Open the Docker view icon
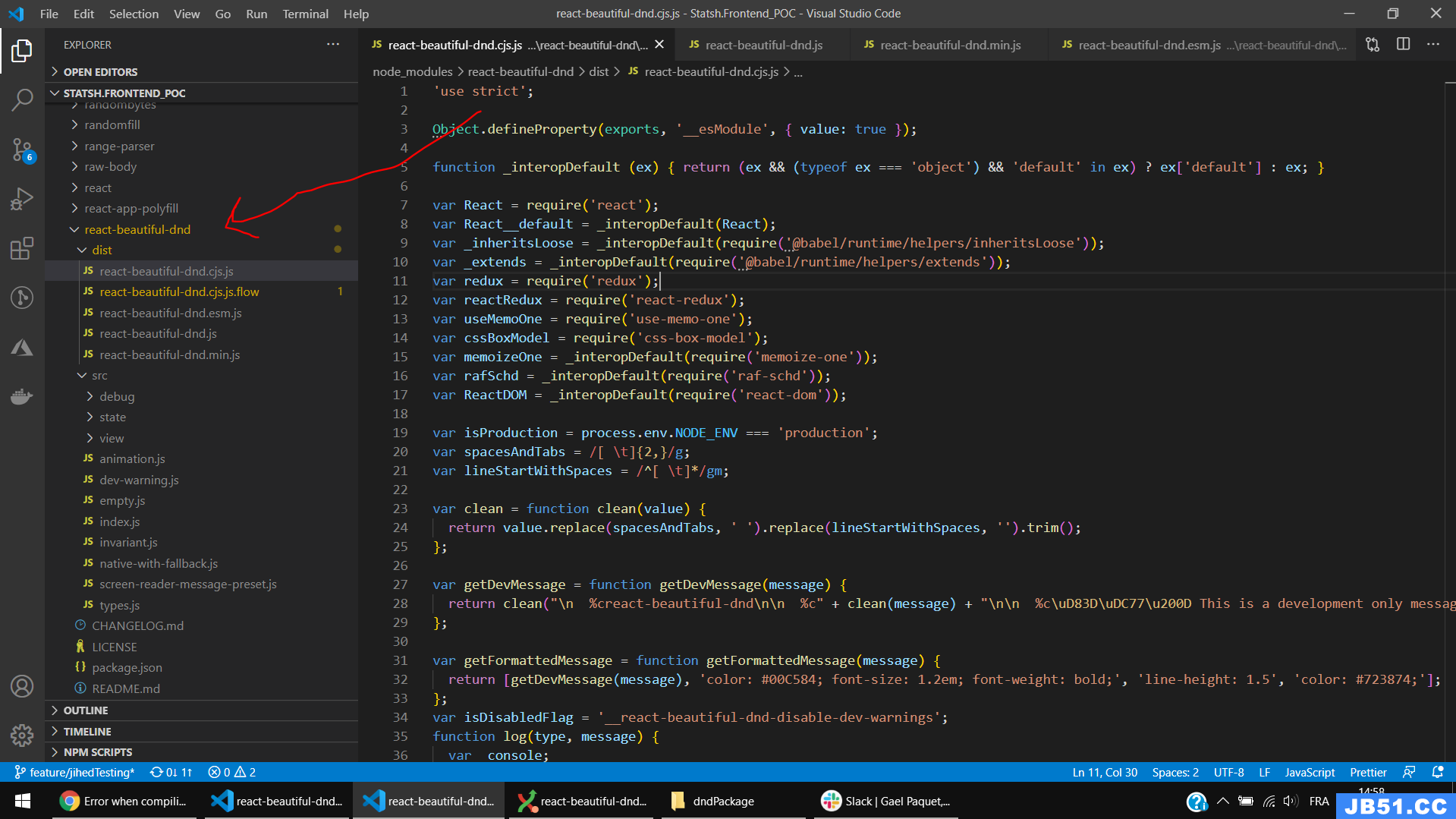 click(22, 396)
